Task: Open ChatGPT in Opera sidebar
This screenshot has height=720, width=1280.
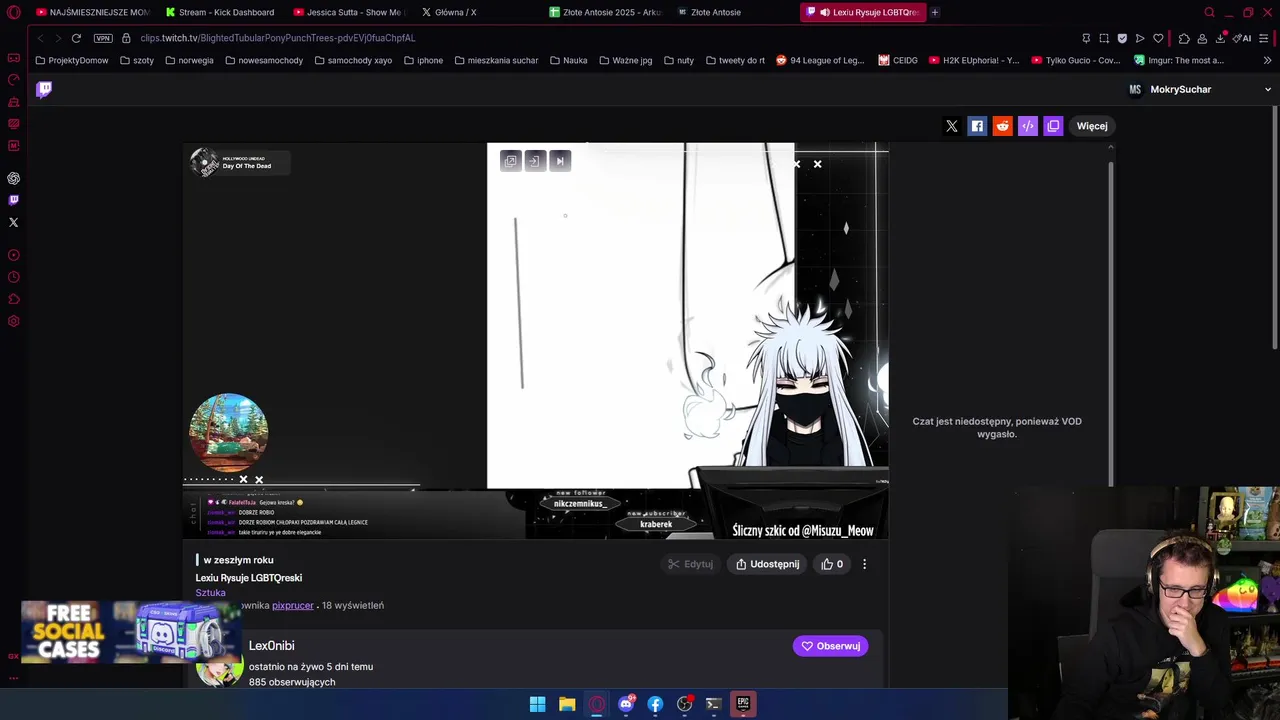Action: click(13, 178)
